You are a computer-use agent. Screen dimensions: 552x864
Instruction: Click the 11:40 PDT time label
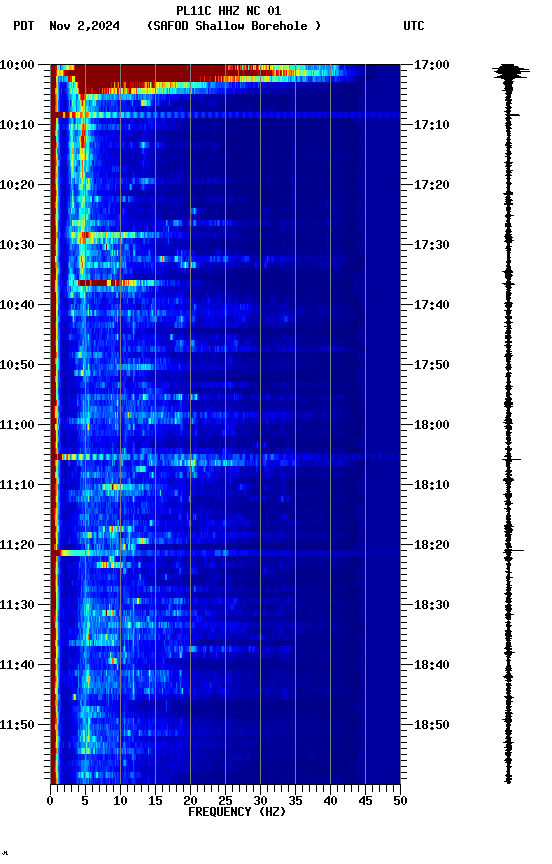click(x=17, y=666)
